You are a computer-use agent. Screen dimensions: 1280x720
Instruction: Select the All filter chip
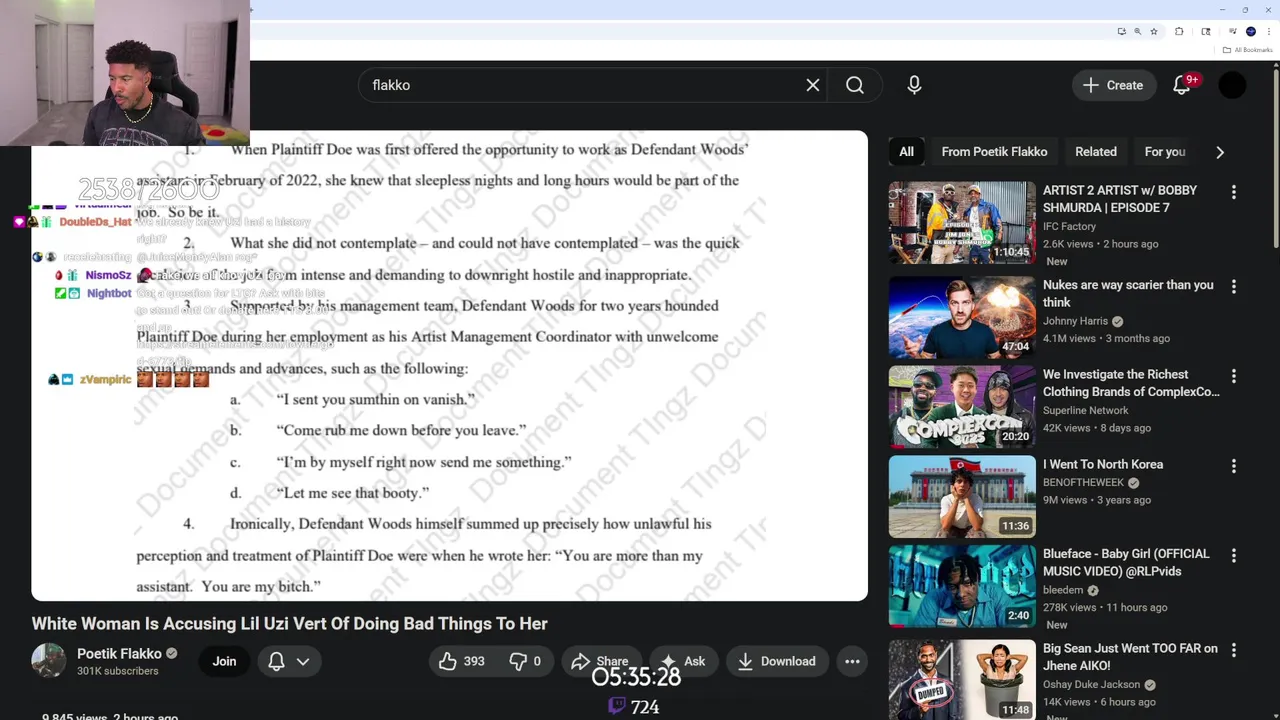coord(906,152)
